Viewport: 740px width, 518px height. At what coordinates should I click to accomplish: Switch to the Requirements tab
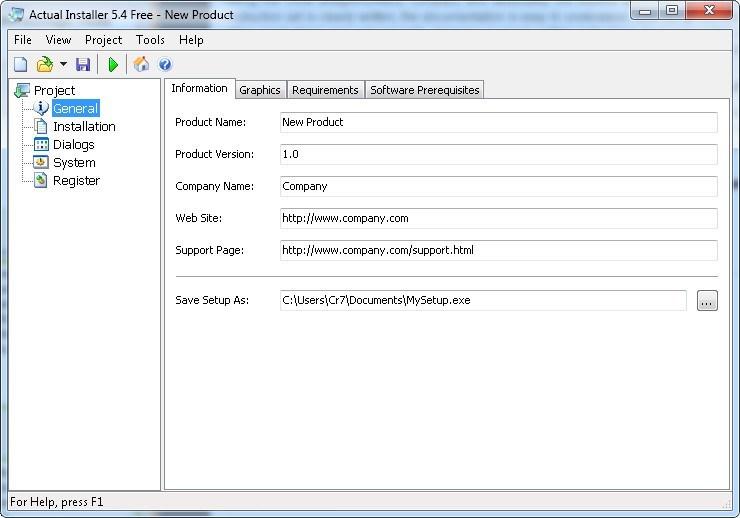[x=325, y=90]
